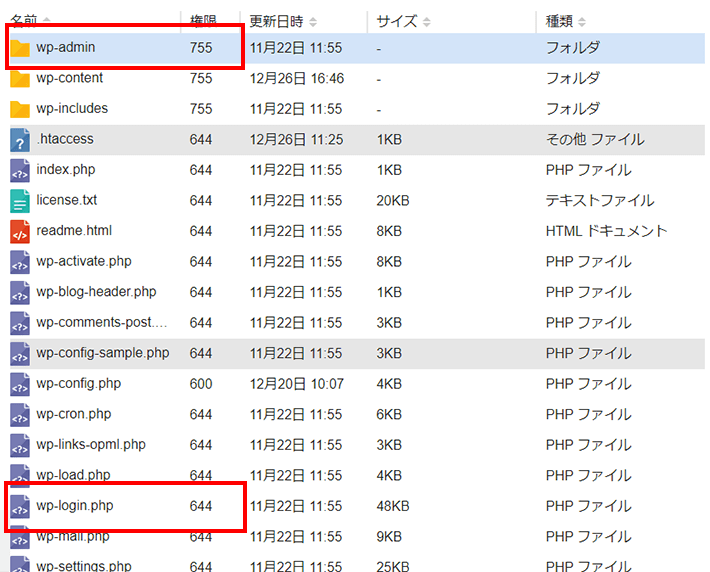Click the 48KB size of wp-login.php
The image size is (710, 572).
(x=393, y=506)
